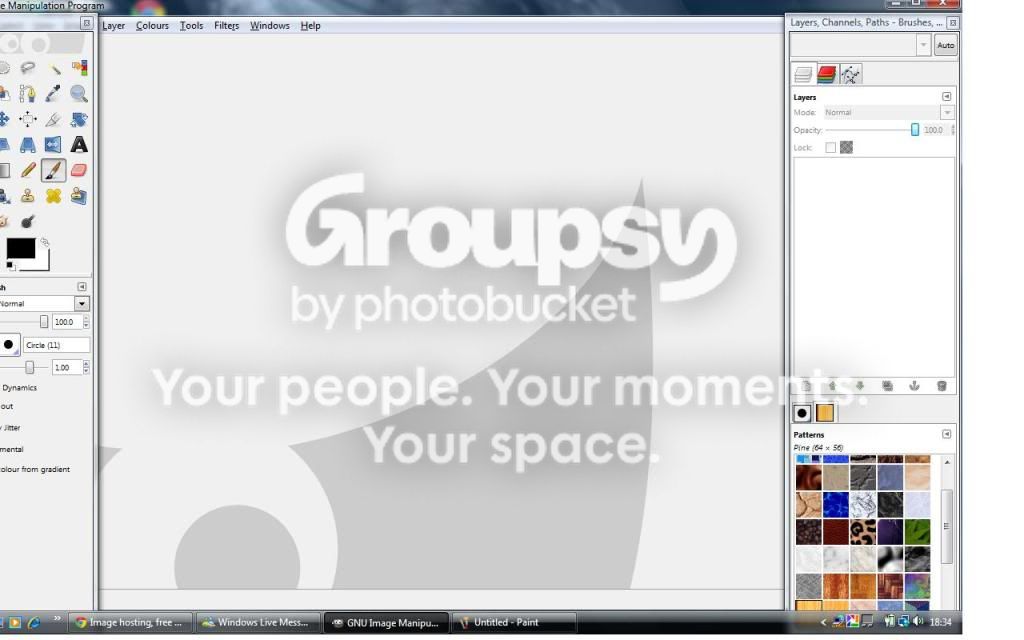Switch to the Patterns tab in lower dock
Image resolution: width=1024 pixels, height=640 pixels.
click(825, 413)
